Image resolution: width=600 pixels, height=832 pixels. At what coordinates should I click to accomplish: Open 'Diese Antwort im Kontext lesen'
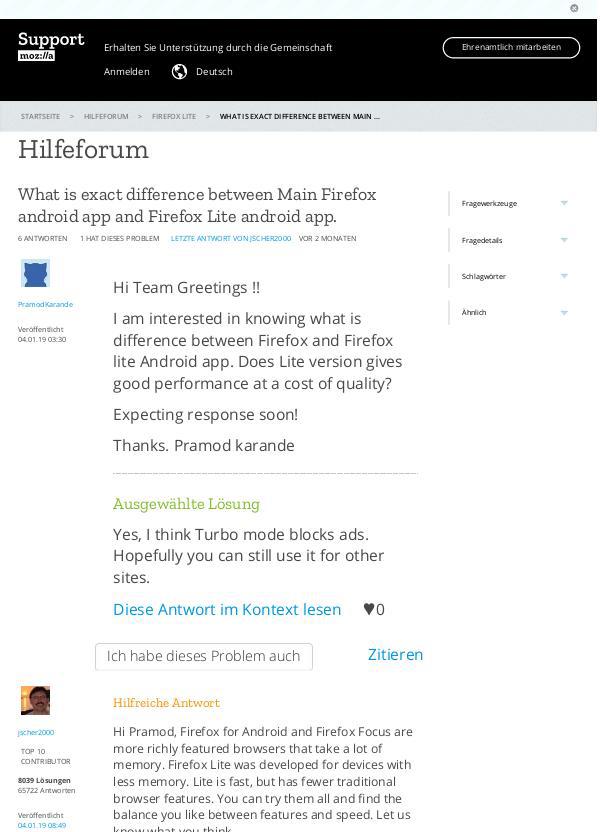point(227,609)
